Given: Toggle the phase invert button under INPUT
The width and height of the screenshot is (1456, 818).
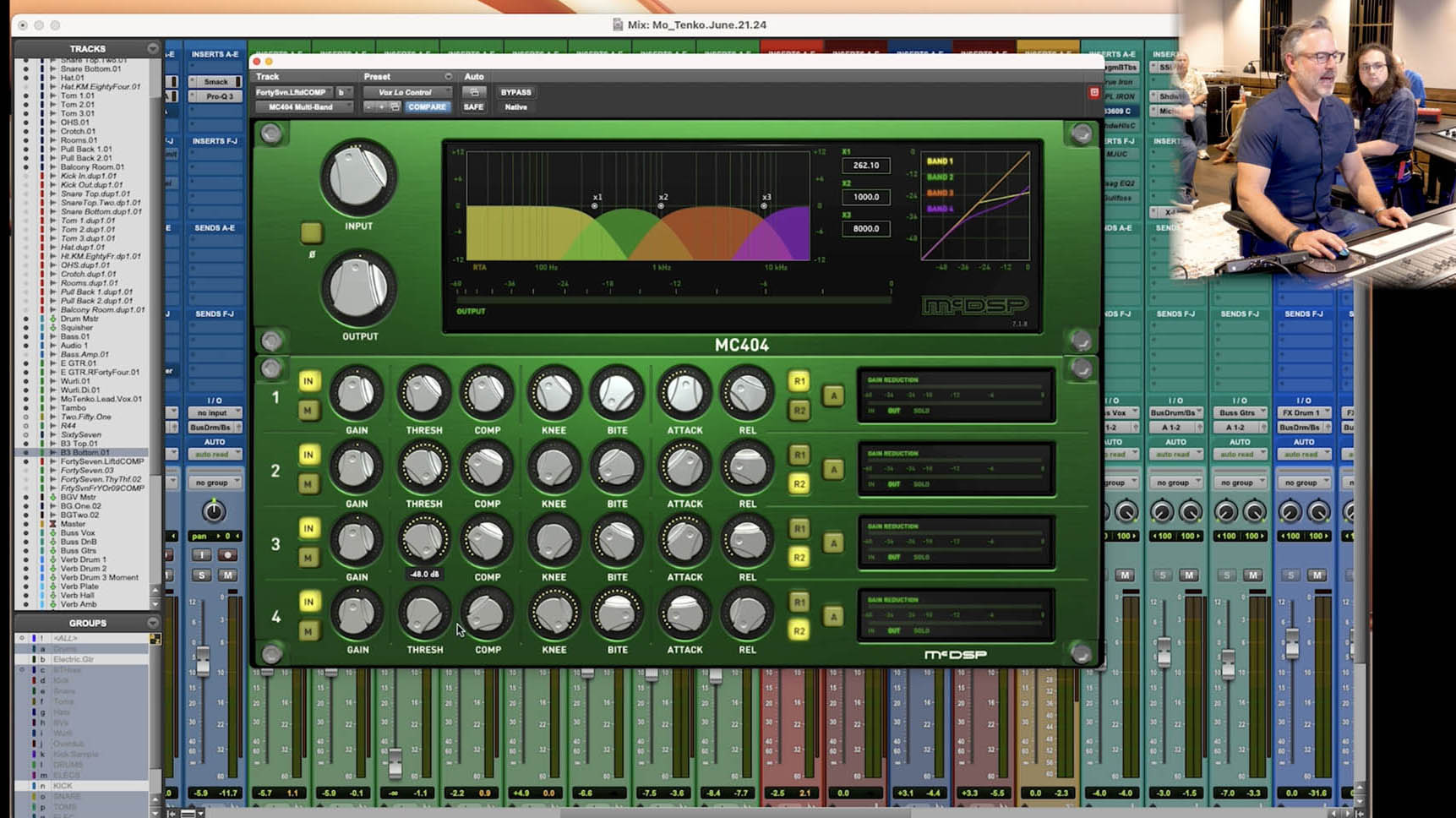Looking at the screenshot, I should point(311,232).
